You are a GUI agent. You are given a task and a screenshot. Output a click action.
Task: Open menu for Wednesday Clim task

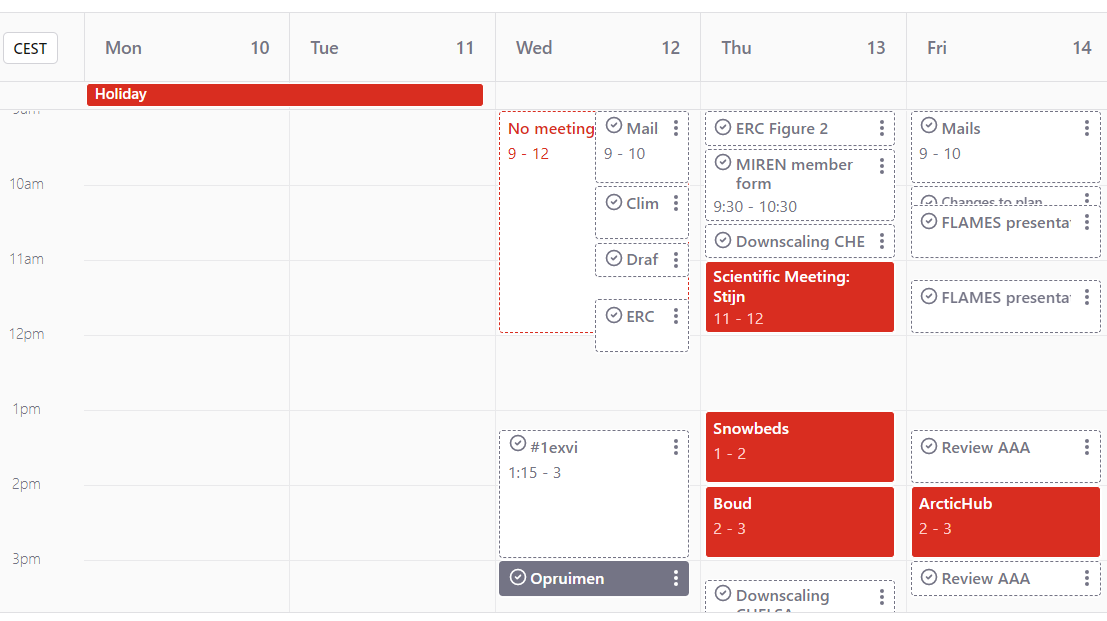tap(676, 203)
